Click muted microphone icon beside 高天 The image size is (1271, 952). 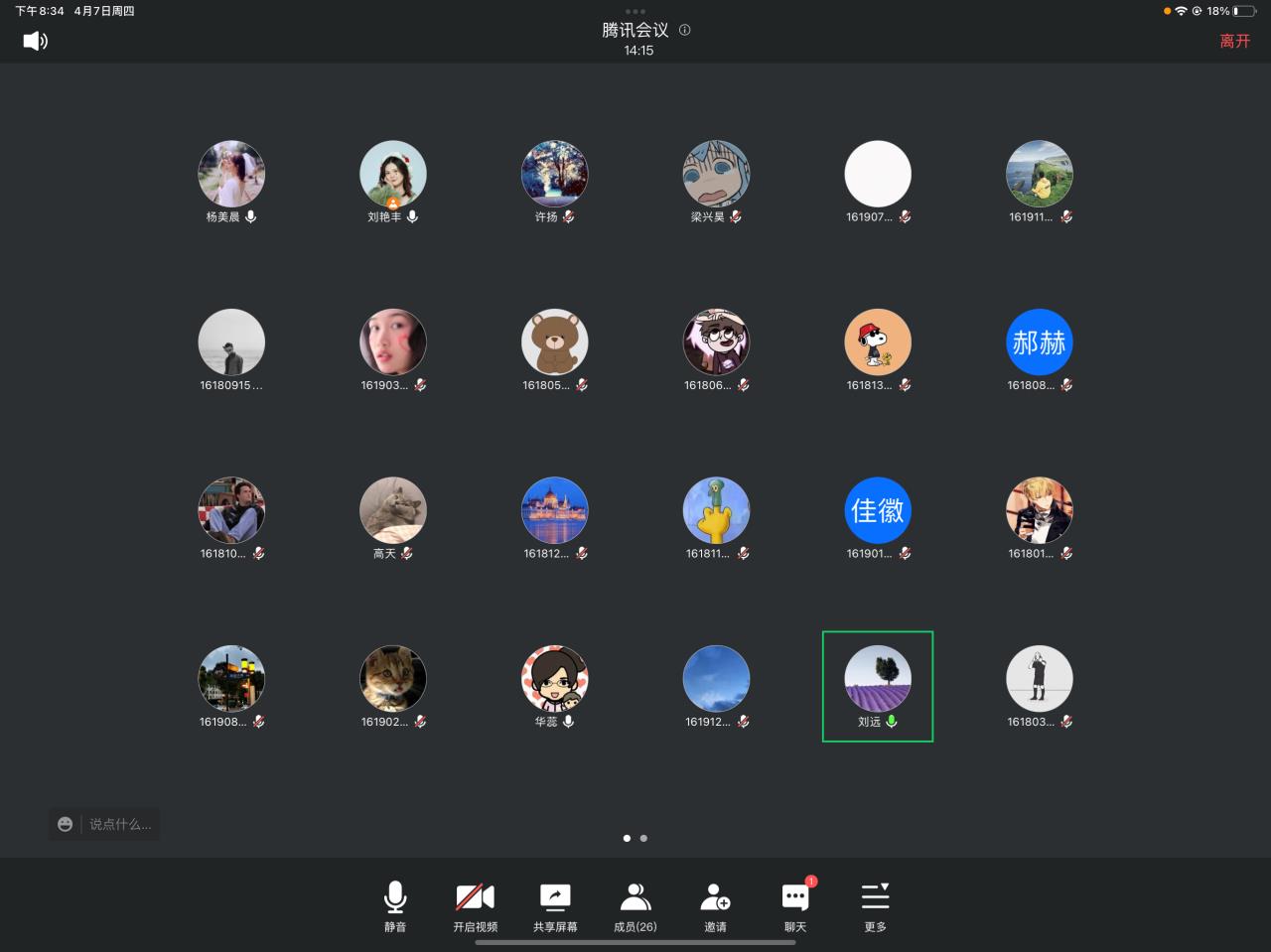coord(407,554)
